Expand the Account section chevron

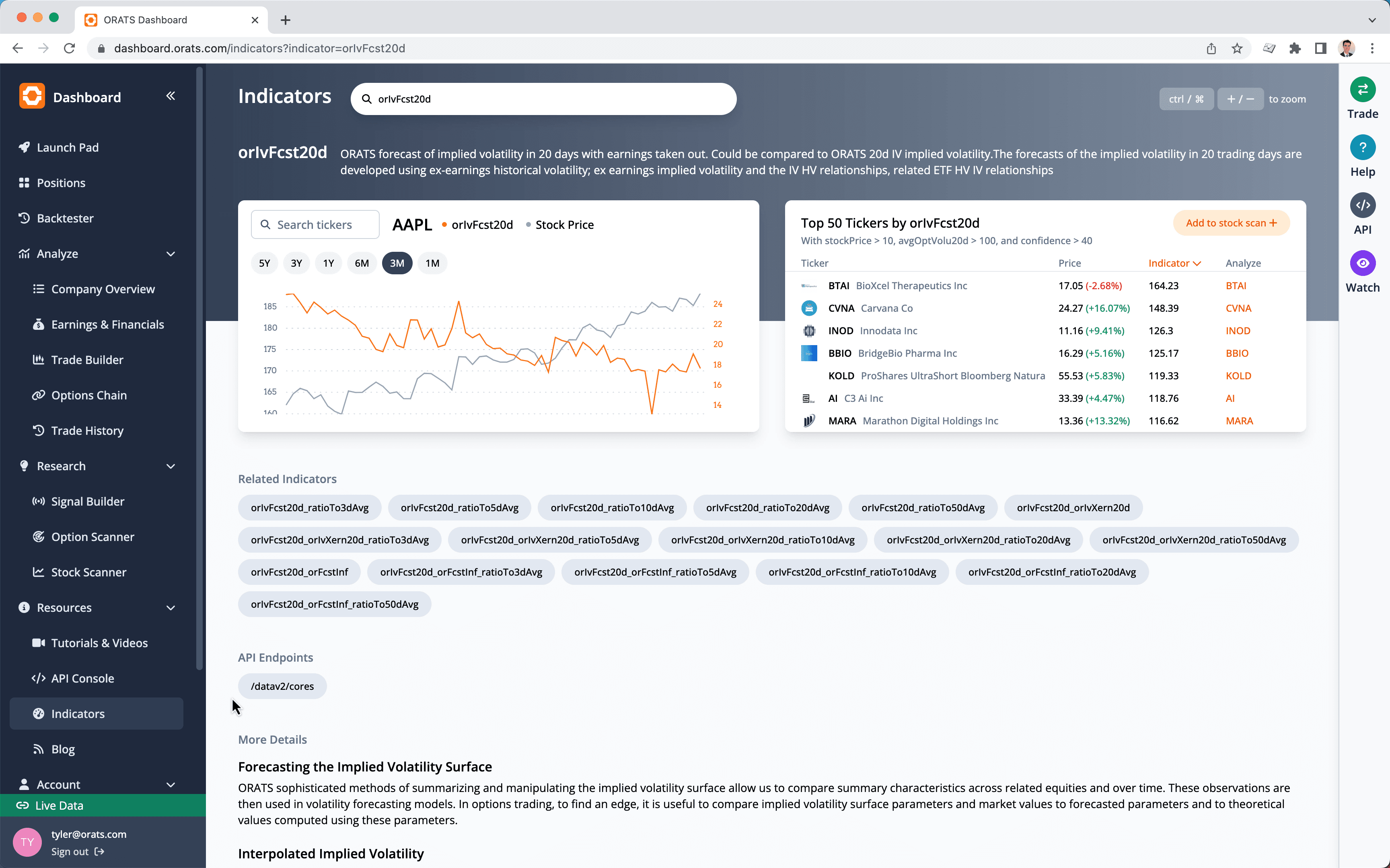pos(171,784)
